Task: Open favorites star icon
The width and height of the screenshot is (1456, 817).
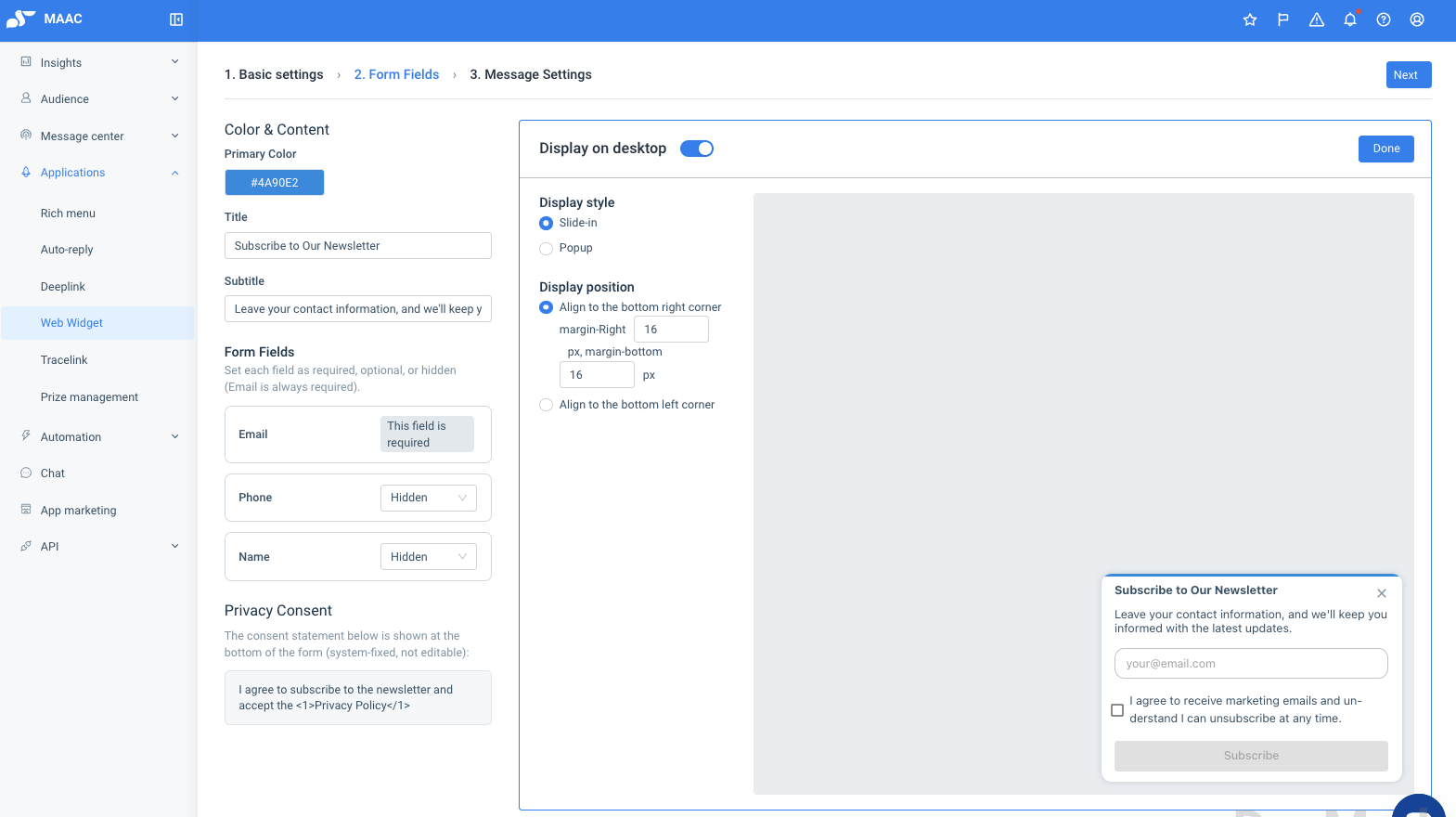Action: 1250,19
